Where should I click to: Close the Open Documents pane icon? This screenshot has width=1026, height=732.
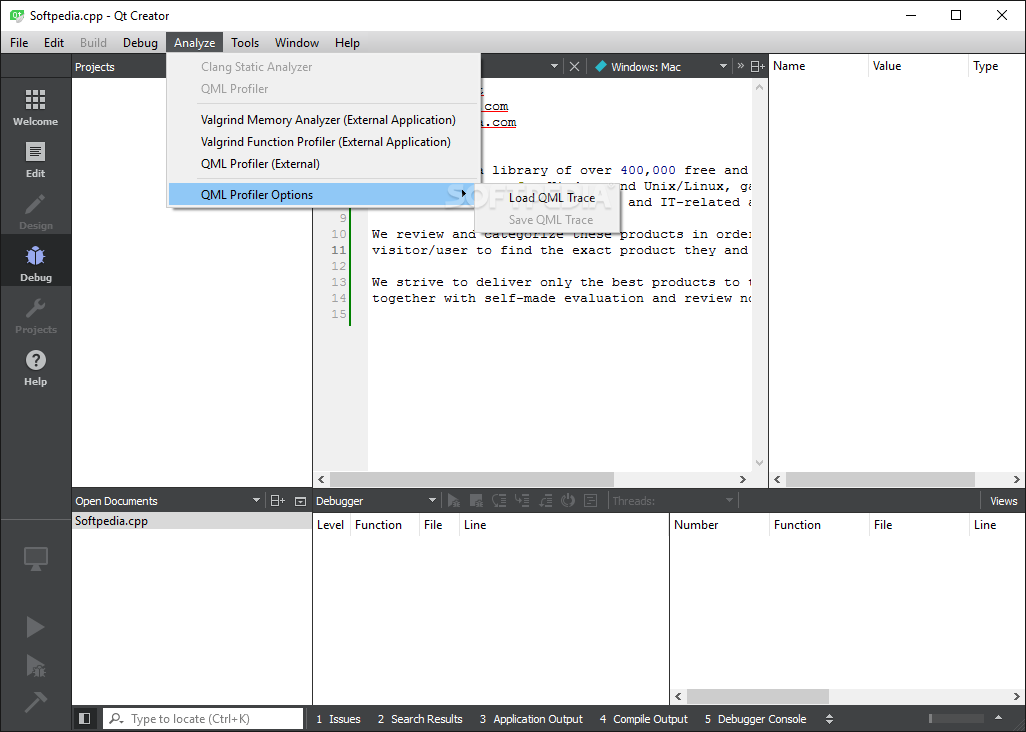point(300,501)
